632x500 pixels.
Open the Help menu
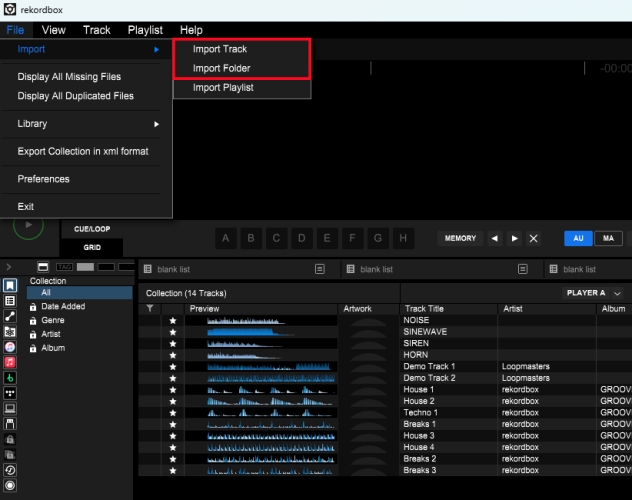191,30
